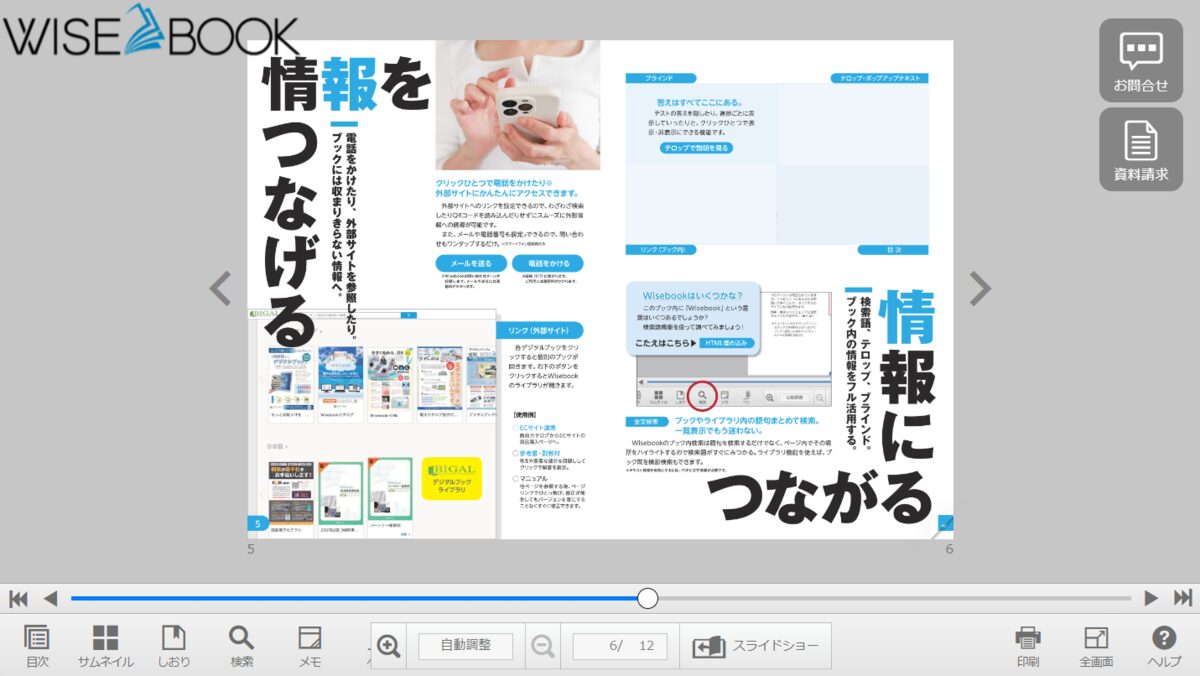Viewport: 1200px width, 676px height.
Task: Switch to 全画面 fullscreen mode
Action: [1096, 646]
